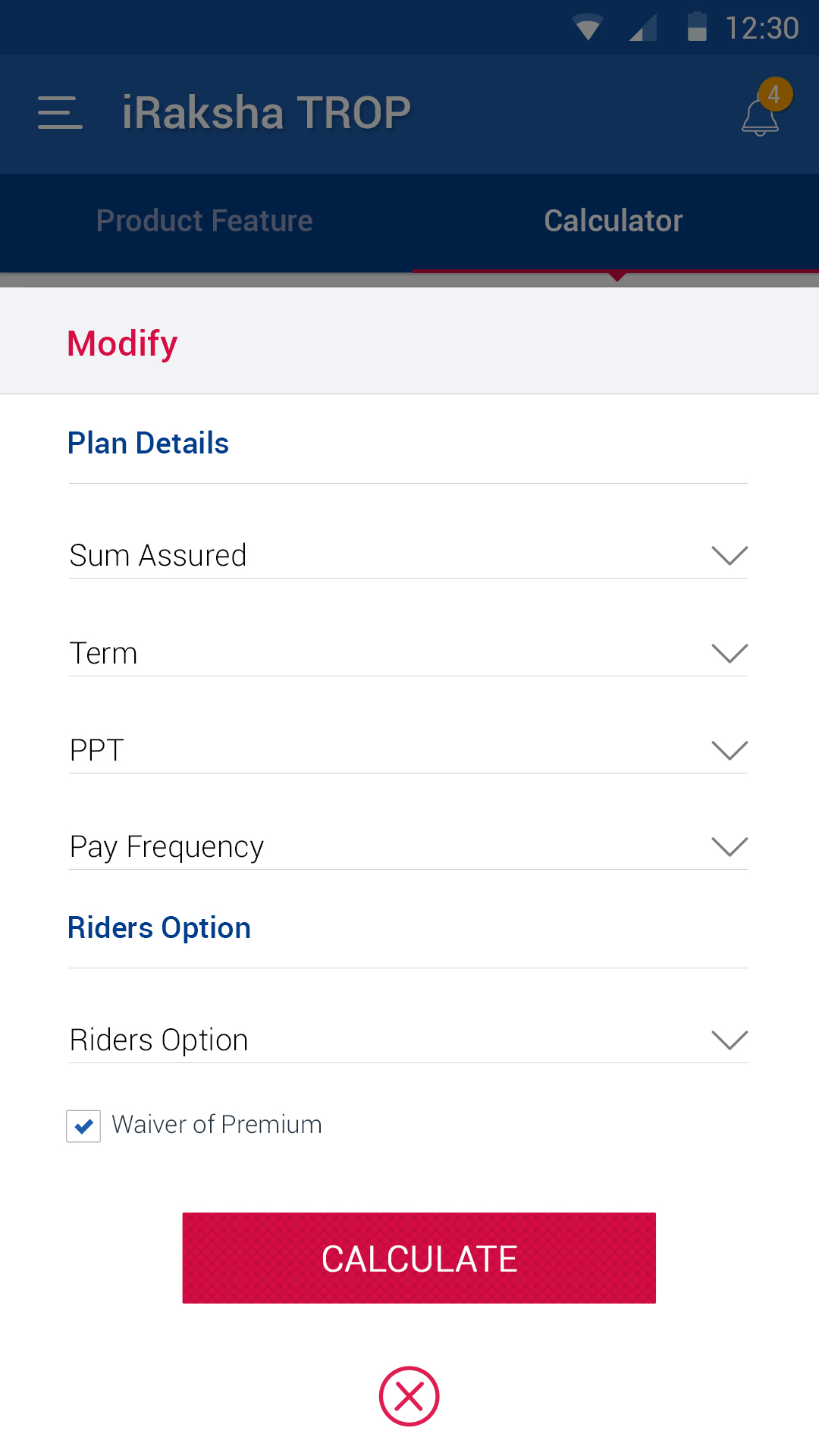Tap the Modify heading
Image resolution: width=819 pixels, height=1456 pixels.
pyautogui.click(x=122, y=344)
